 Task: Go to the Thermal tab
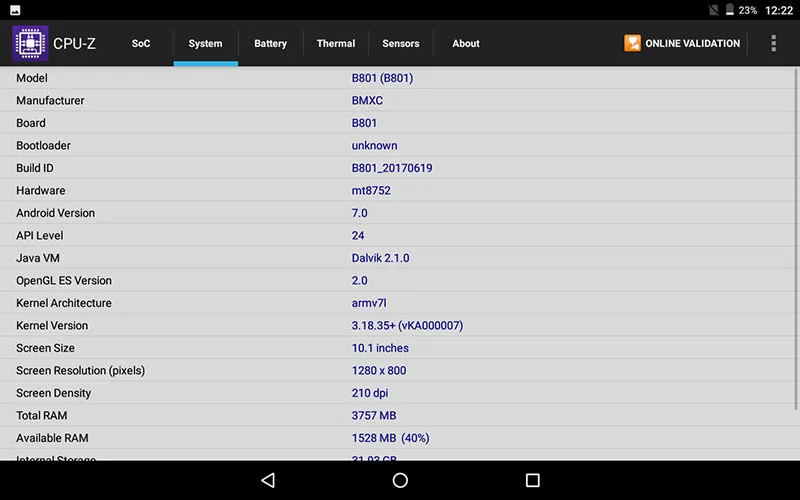coord(336,43)
